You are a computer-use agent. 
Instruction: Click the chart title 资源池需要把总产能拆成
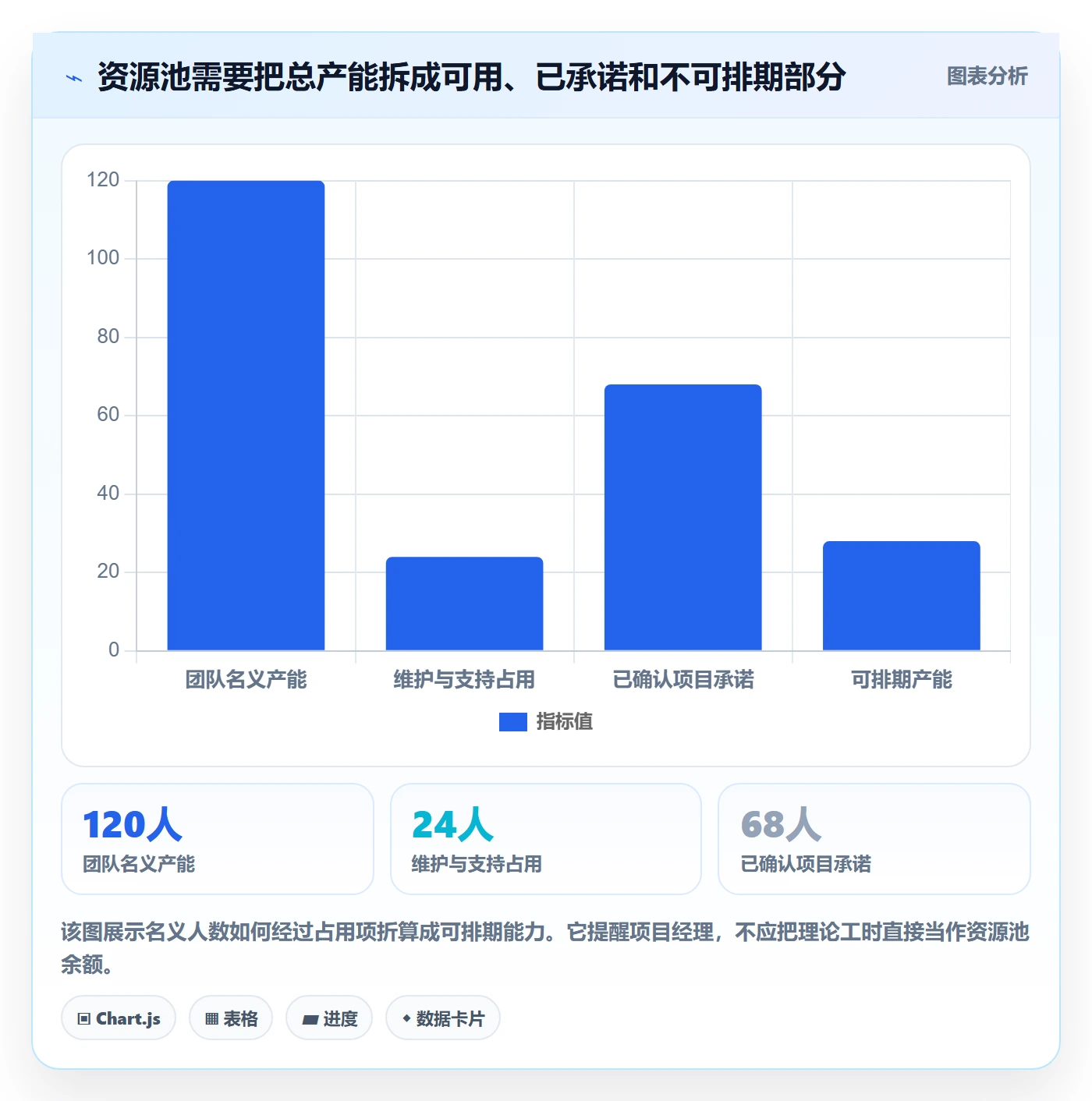click(472, 76)
